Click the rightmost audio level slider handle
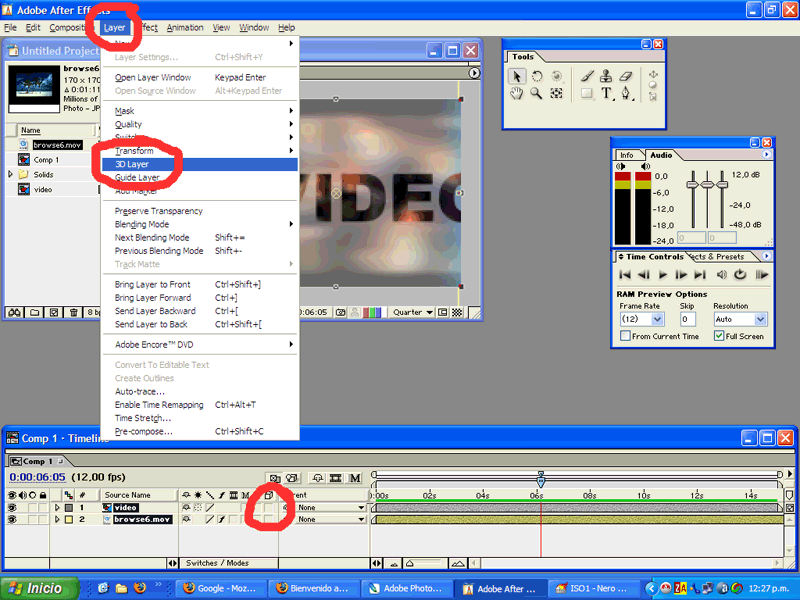Viewport: 800px width, 600px height. tap(722, 184)
